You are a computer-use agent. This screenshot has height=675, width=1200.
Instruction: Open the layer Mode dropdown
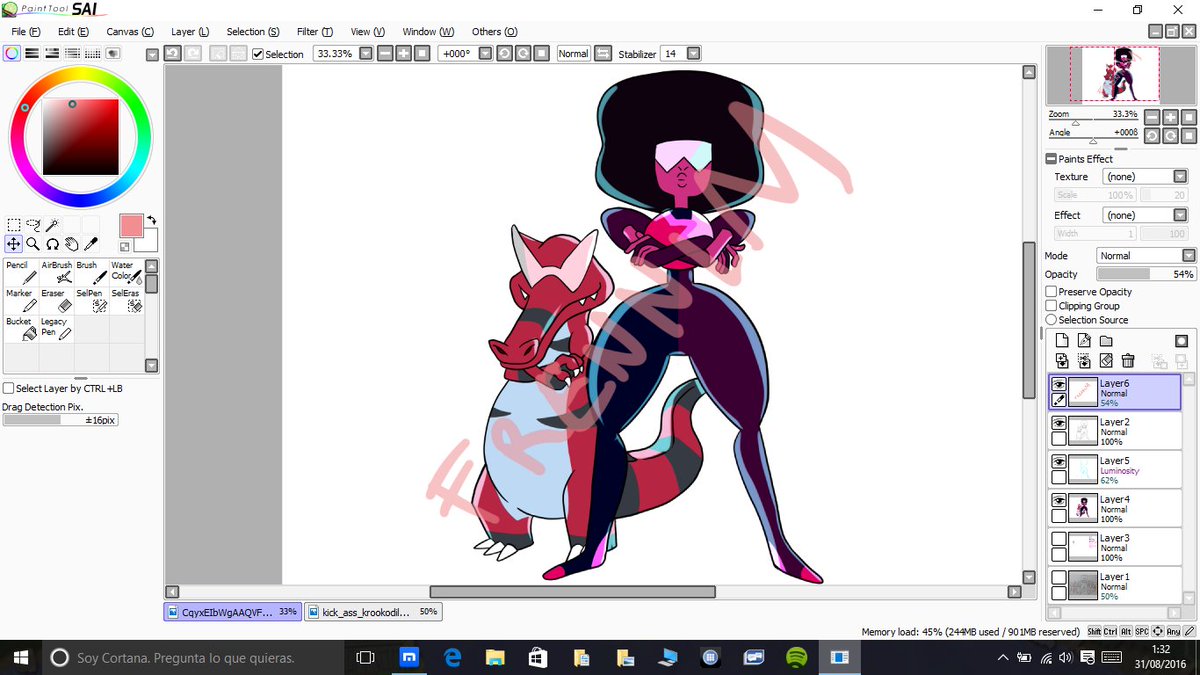click(1188, 256)
